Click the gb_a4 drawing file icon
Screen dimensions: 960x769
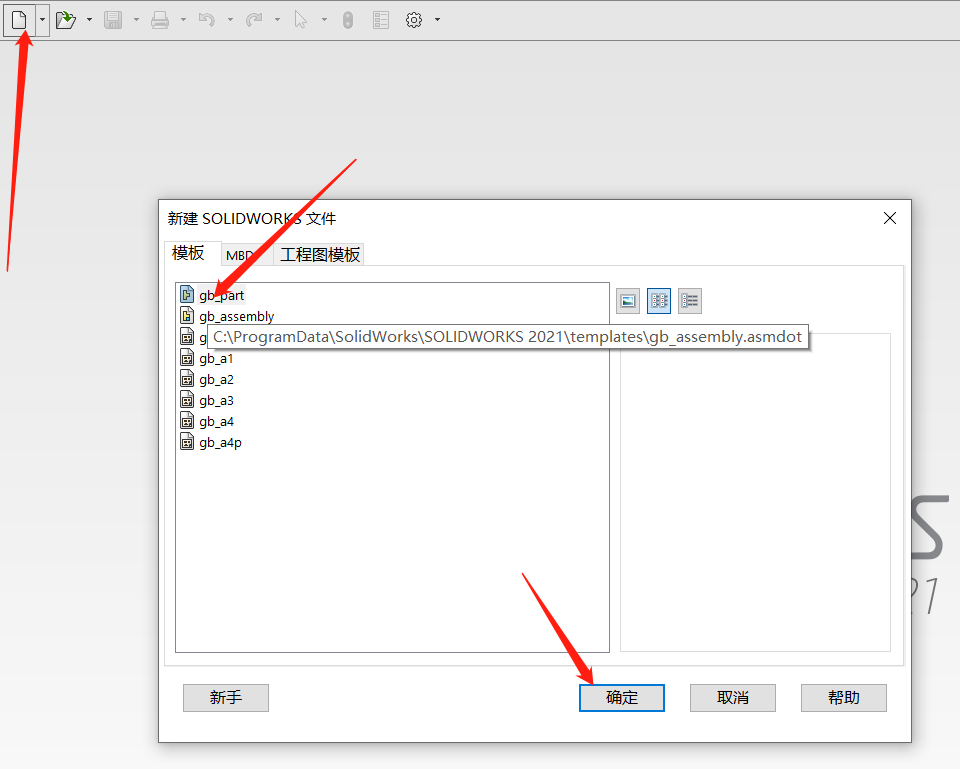pos(187,421)
